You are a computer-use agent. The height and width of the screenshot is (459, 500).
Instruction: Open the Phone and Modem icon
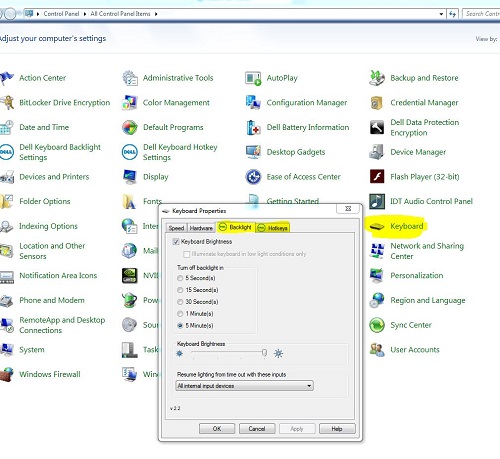(7, 300)
